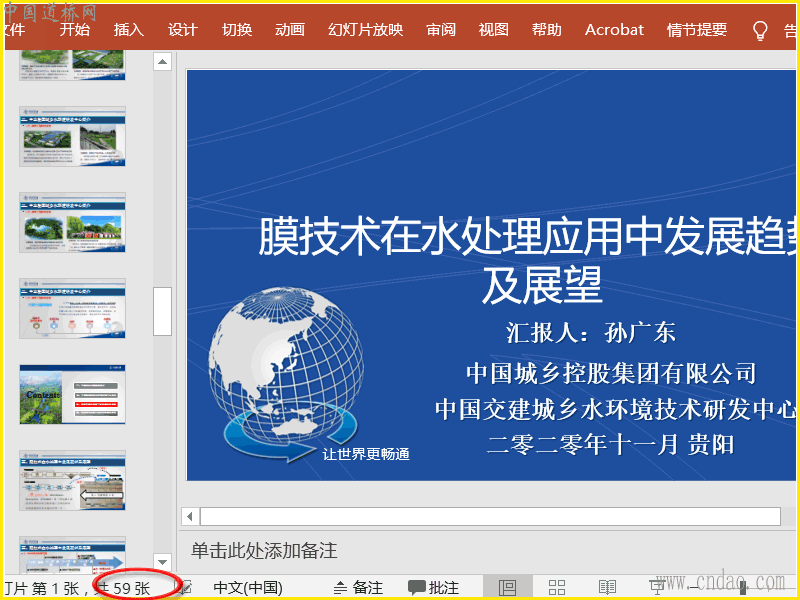The width and height of the screenshot is (800, 600).
Task: Switch to the 切换 tab
Action: tap(237, 30)
